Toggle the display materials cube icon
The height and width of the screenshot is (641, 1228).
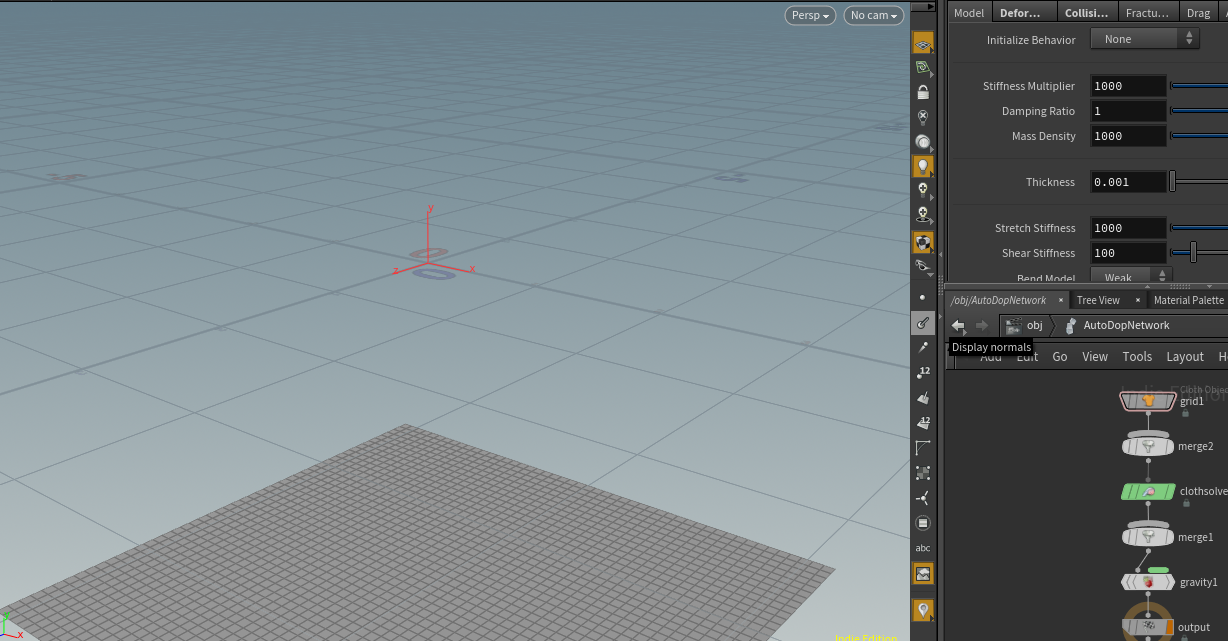[923, 242]
